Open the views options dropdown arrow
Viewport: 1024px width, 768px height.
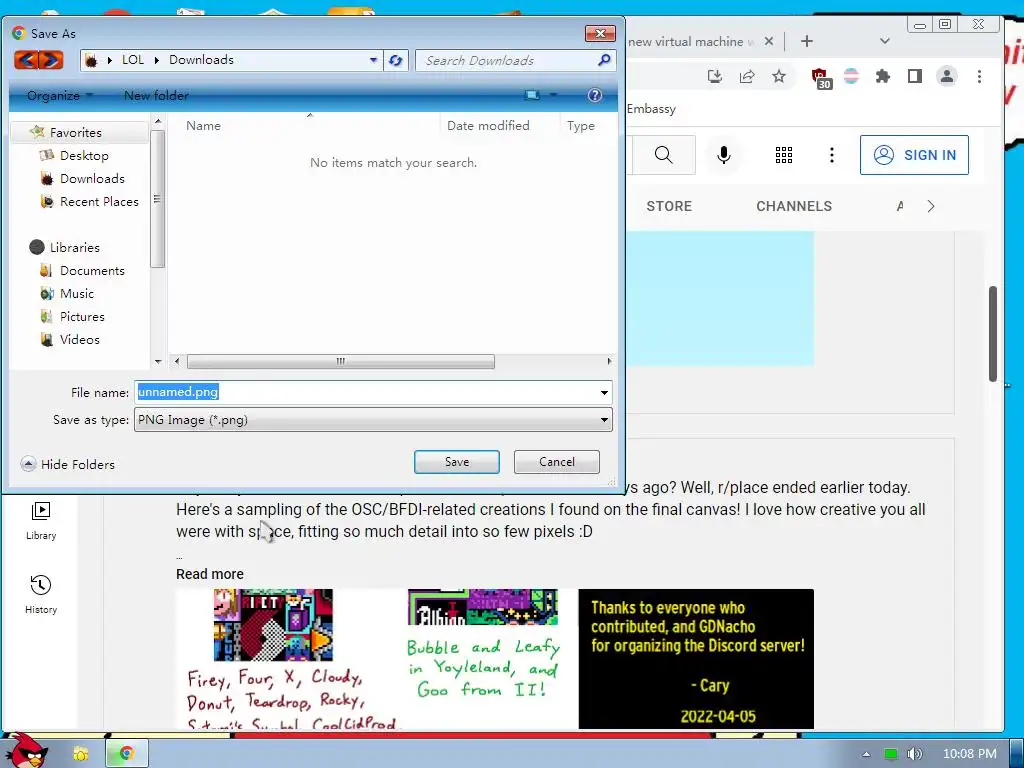pyautogui.click(x=554, y=95)
